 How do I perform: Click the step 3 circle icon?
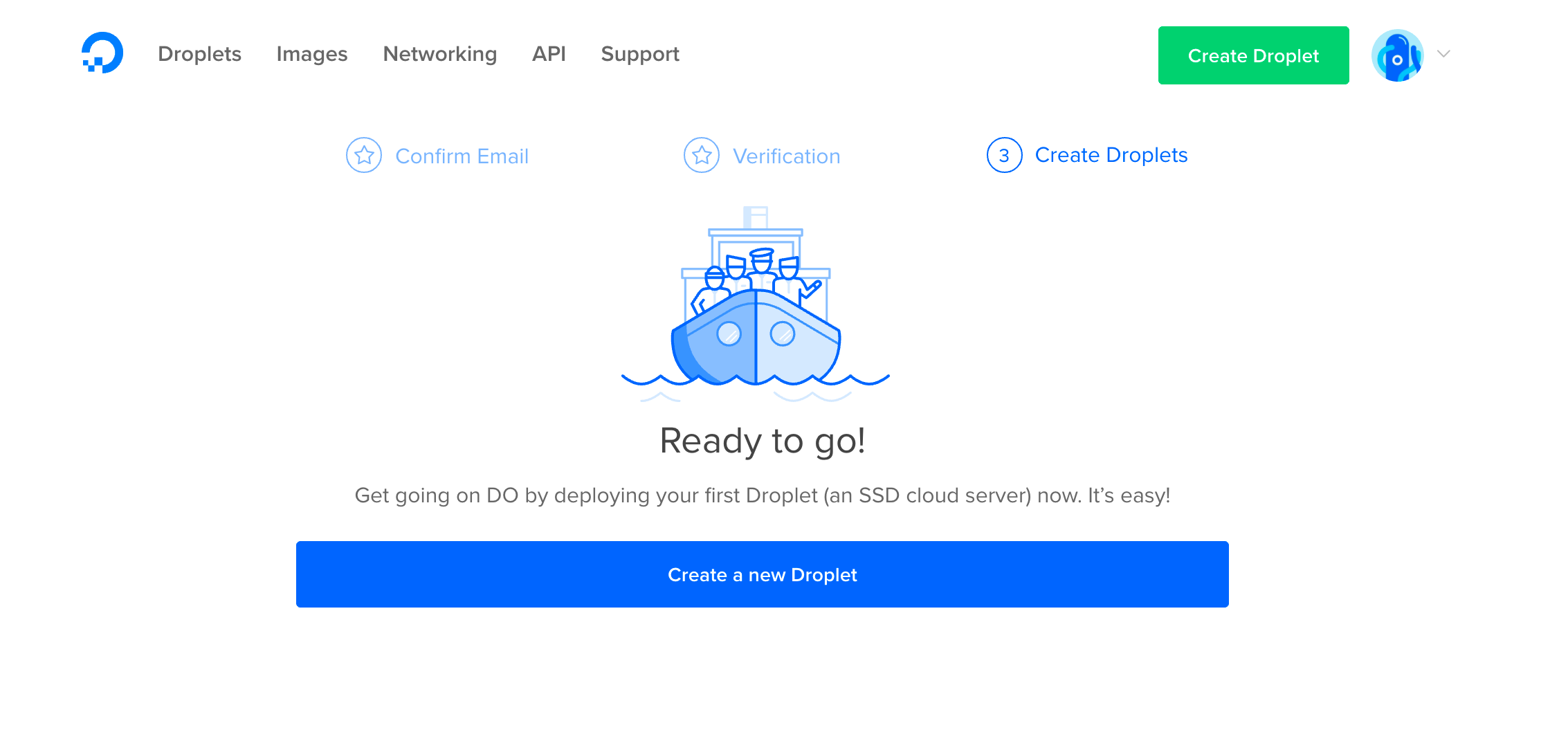(1004, 155)
